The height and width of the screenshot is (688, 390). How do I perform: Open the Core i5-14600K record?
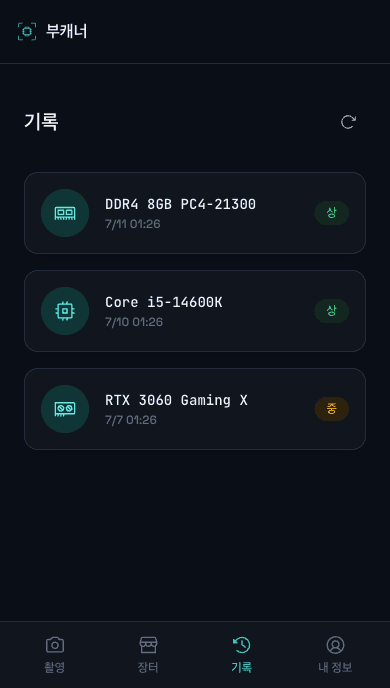click(x=195, y=311)
